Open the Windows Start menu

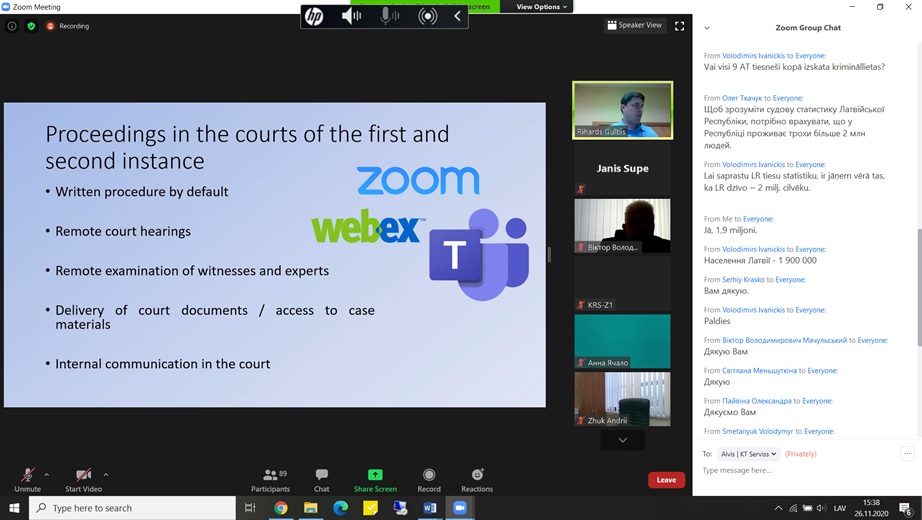click(14, 508)
